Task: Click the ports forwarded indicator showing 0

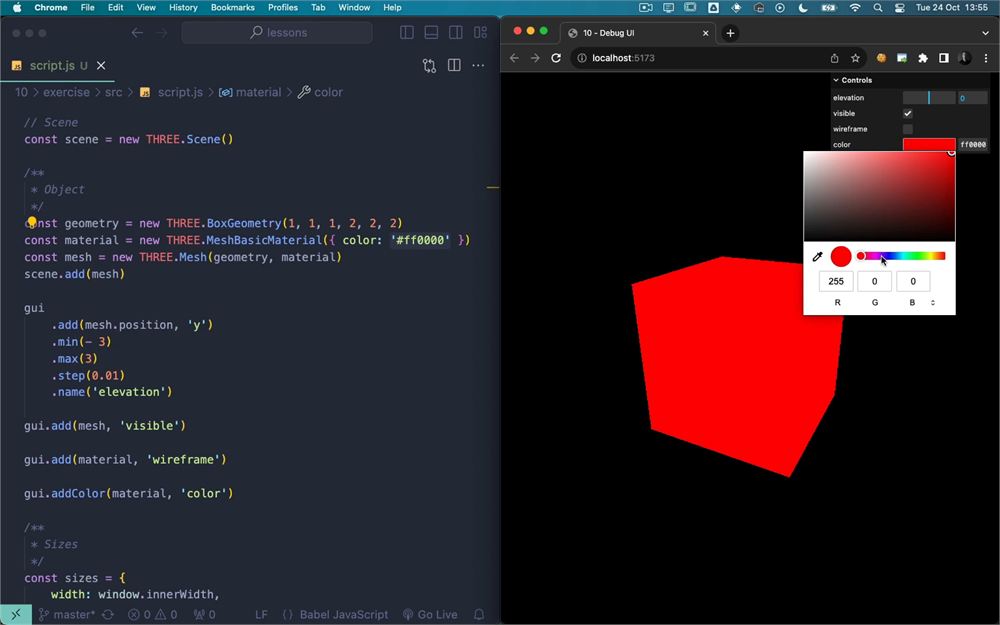Action: [x=205, y=615]
